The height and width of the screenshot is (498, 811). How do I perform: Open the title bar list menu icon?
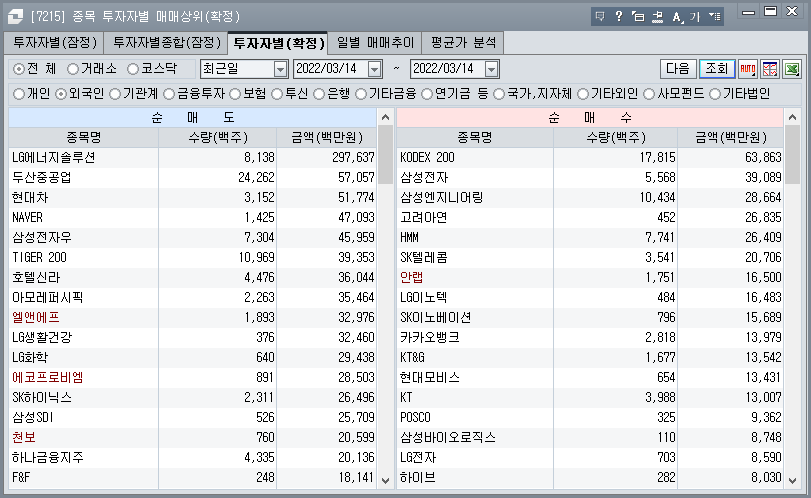(714, 17)
